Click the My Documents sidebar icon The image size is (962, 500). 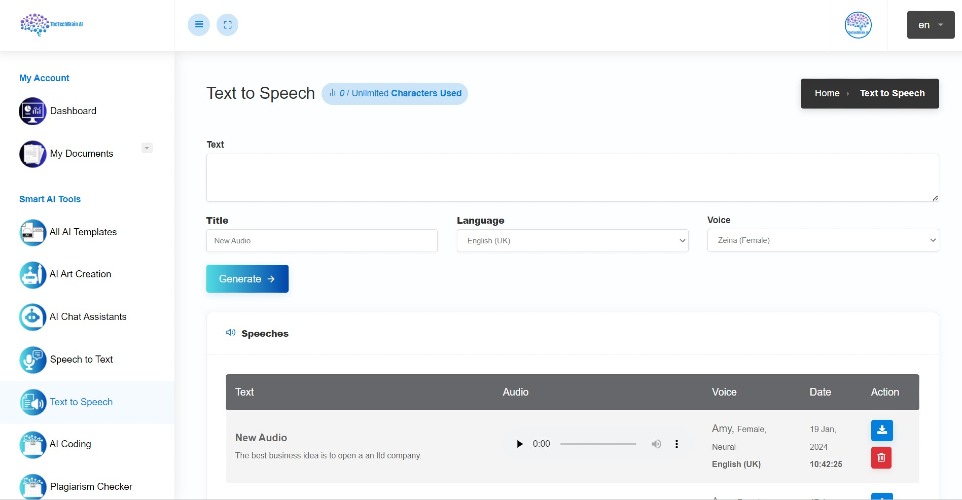coord(33,154)
